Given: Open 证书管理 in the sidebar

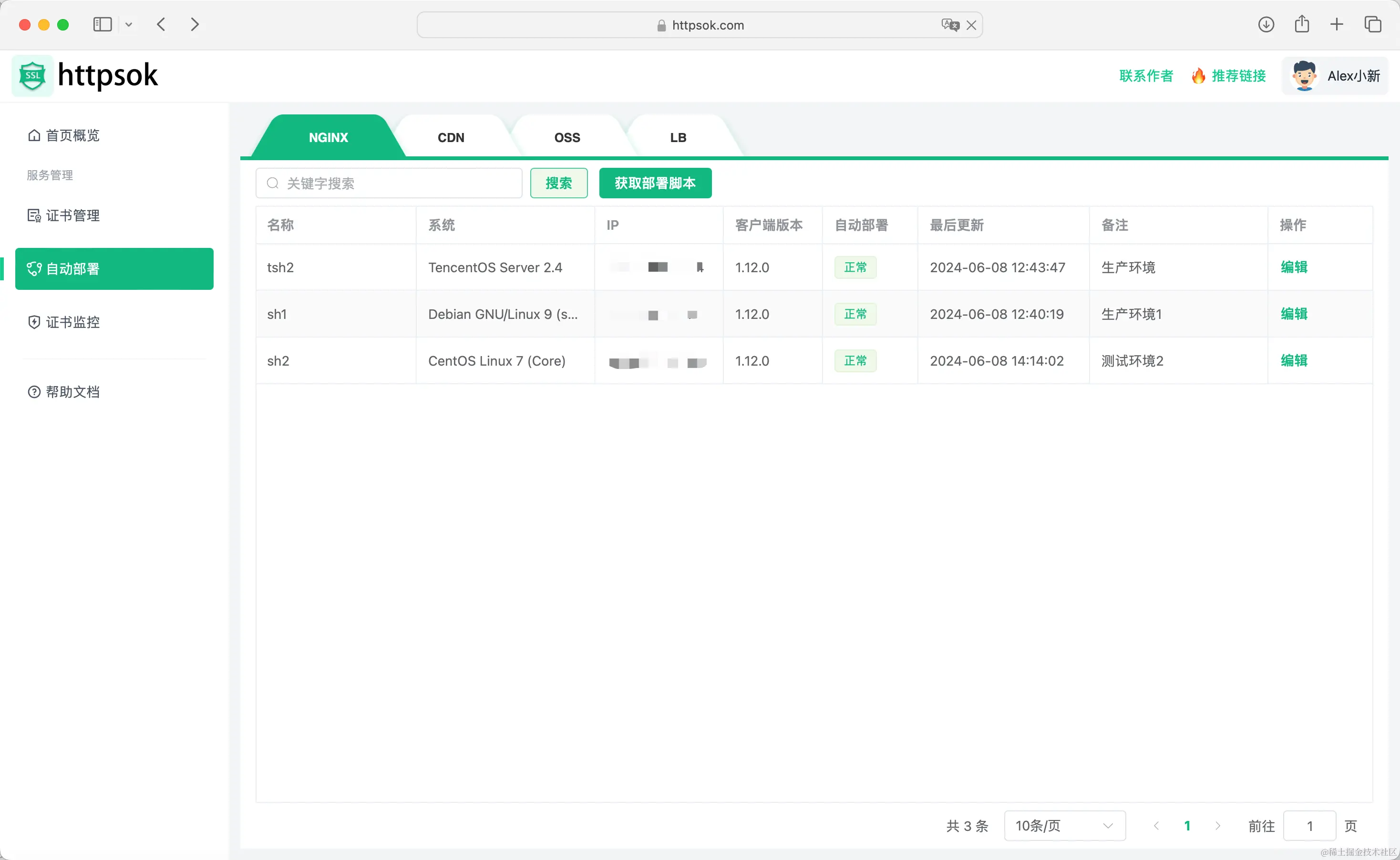Looking at the screenshot, I should [x=73, y=215].
